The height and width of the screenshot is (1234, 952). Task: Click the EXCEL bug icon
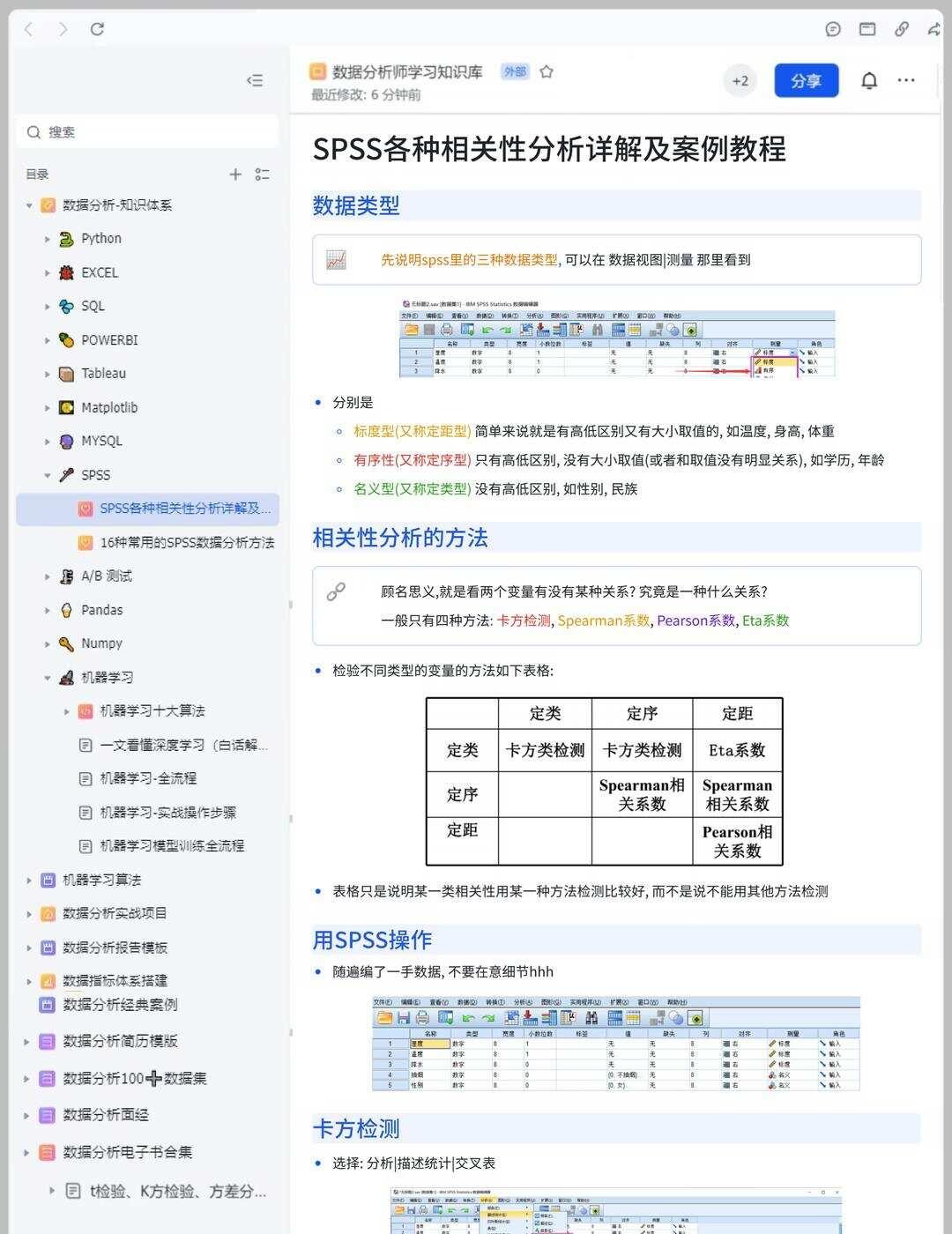(66, 272)
